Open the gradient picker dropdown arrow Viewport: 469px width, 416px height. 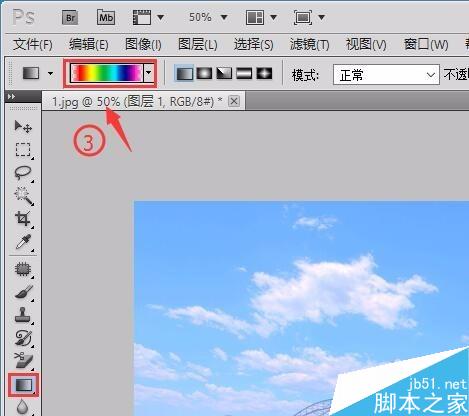pyautogui.click(x=149, y=73)
